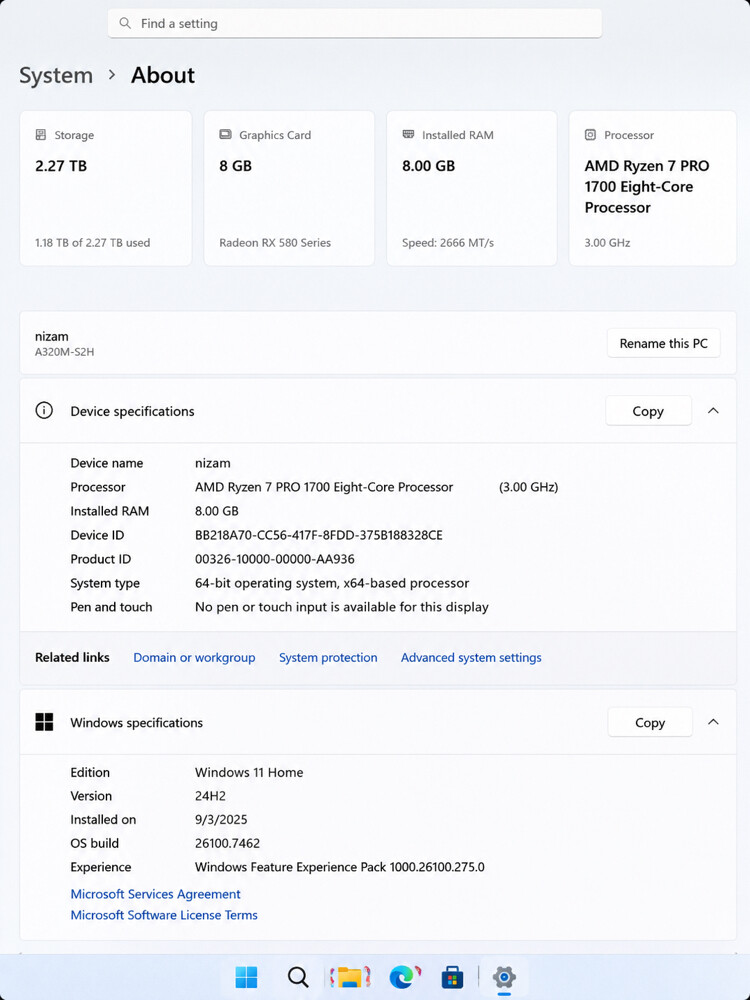Click the Product ID value 00326-10000-00000-AA936
The image size is (750, 1000).
[x=274, y=559]
